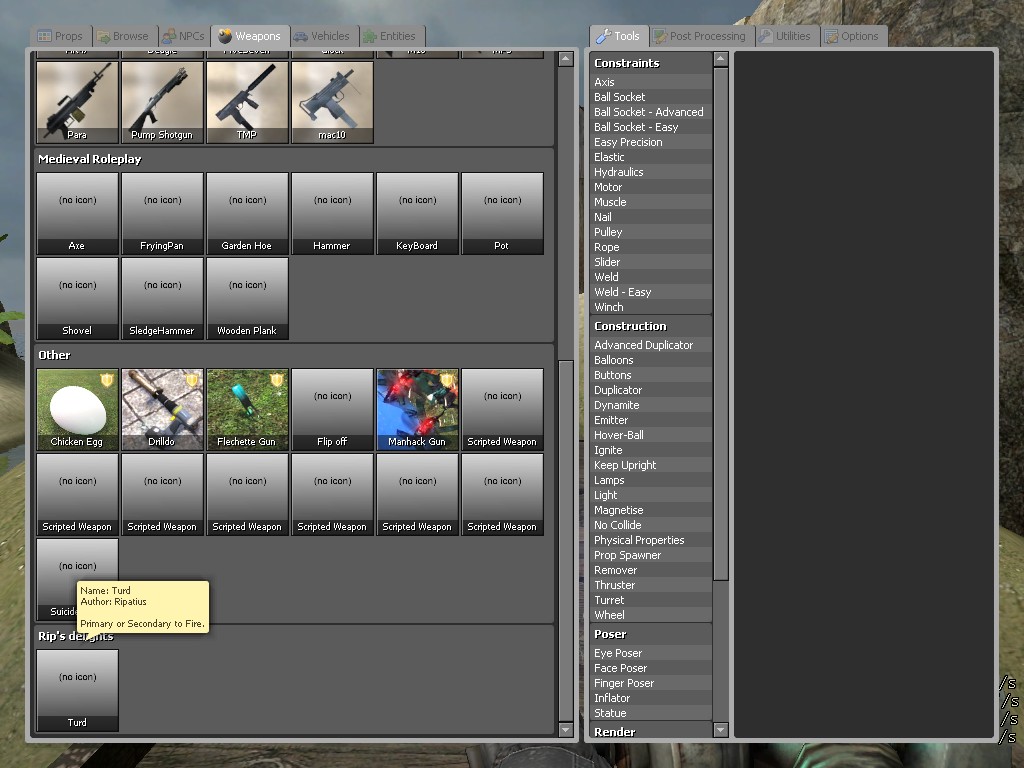Pick the Wooden Plank weapon
The height and width of the screenshot is (768, 1024).
click(247, 298)
